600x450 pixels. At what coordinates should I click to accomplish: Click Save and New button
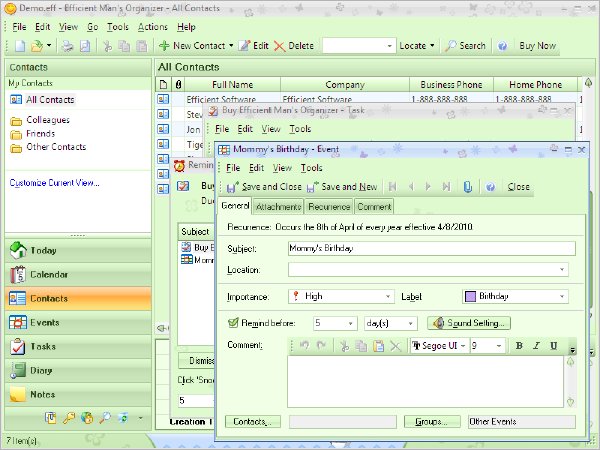tap(342, 187)
